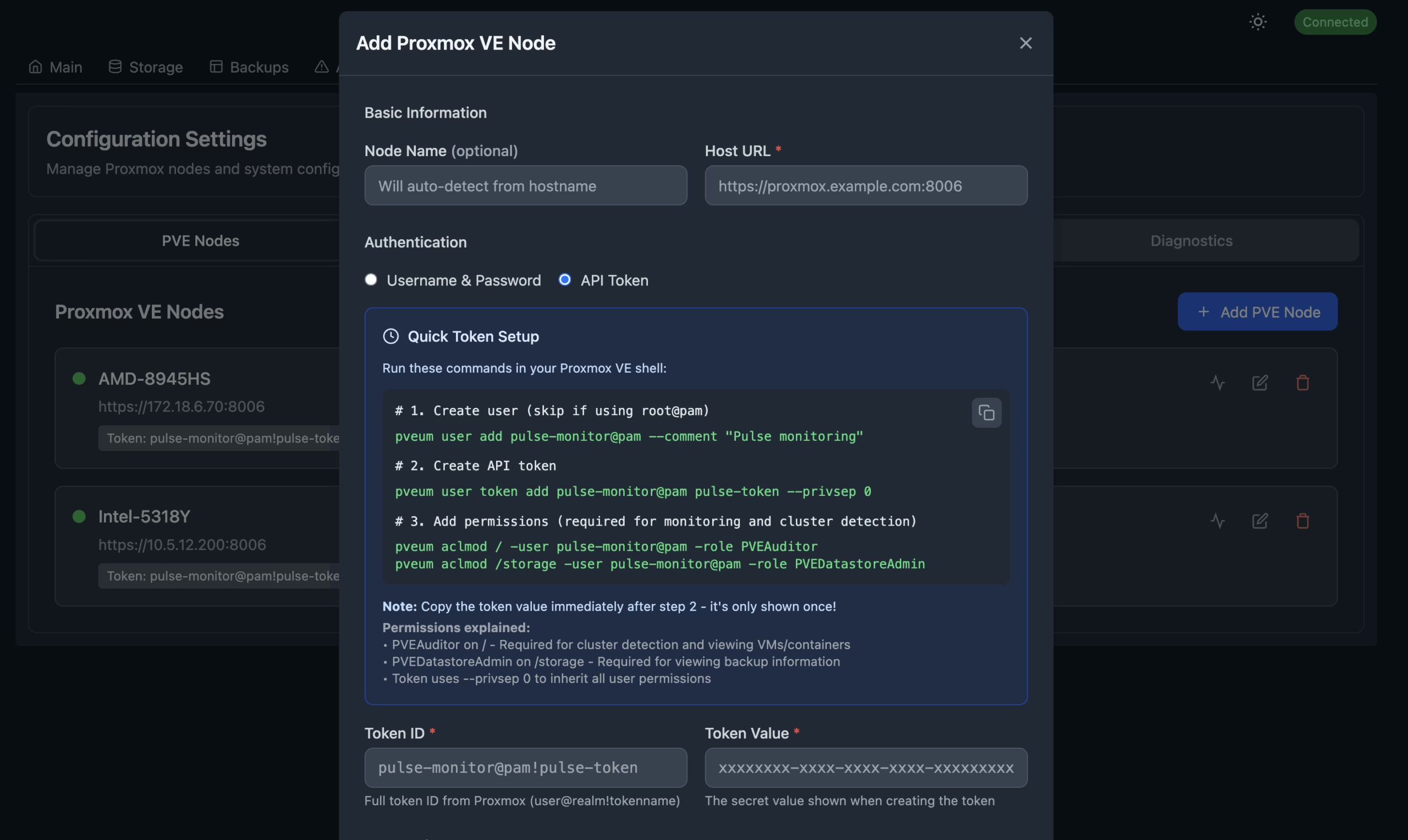Open the Storage tab
Image resolution: width=1408 pixels, height=840 pixels.
pos(146,67)
